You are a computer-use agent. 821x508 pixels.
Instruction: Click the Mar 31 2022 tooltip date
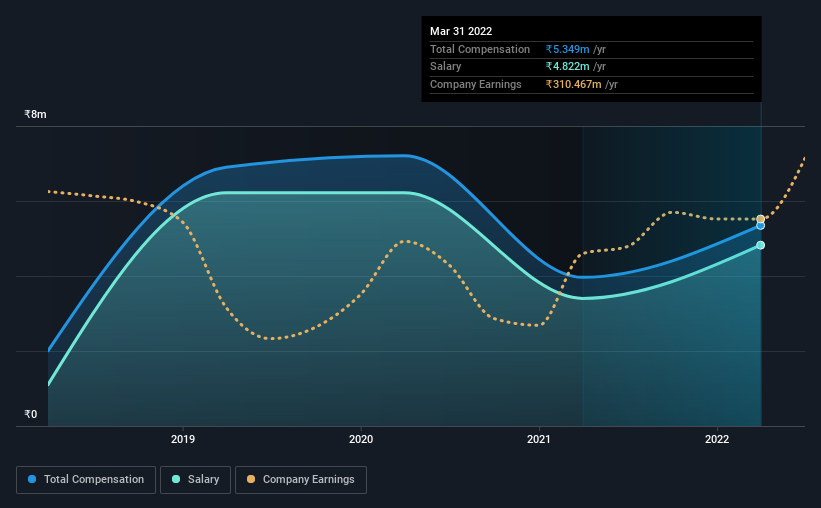click(461, 31)
